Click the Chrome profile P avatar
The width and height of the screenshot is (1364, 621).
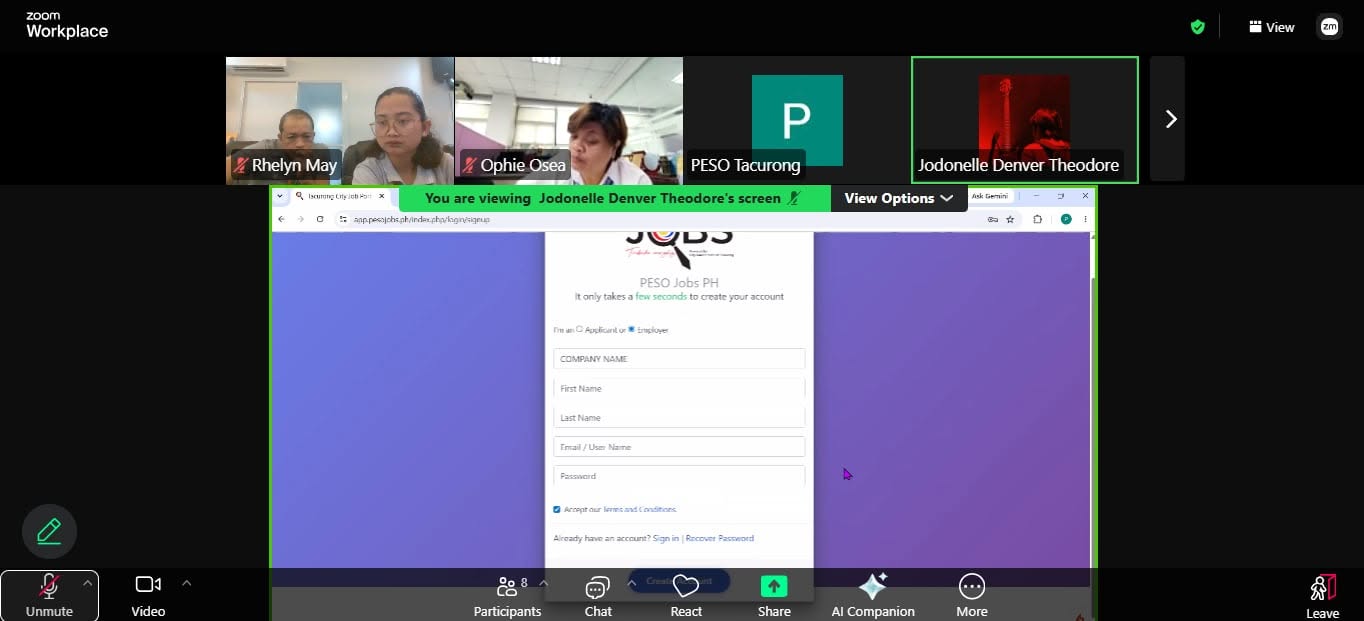(1066, 219)
